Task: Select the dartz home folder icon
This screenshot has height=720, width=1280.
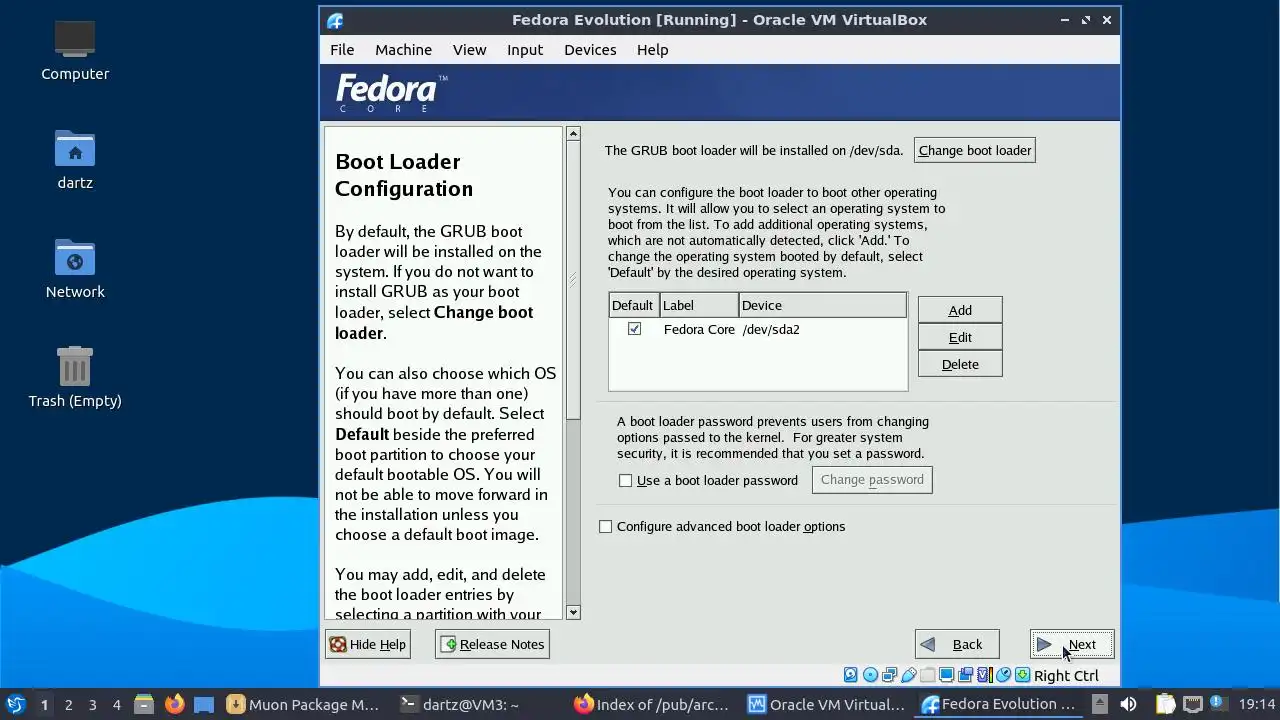Action: [x=75, y=159]
